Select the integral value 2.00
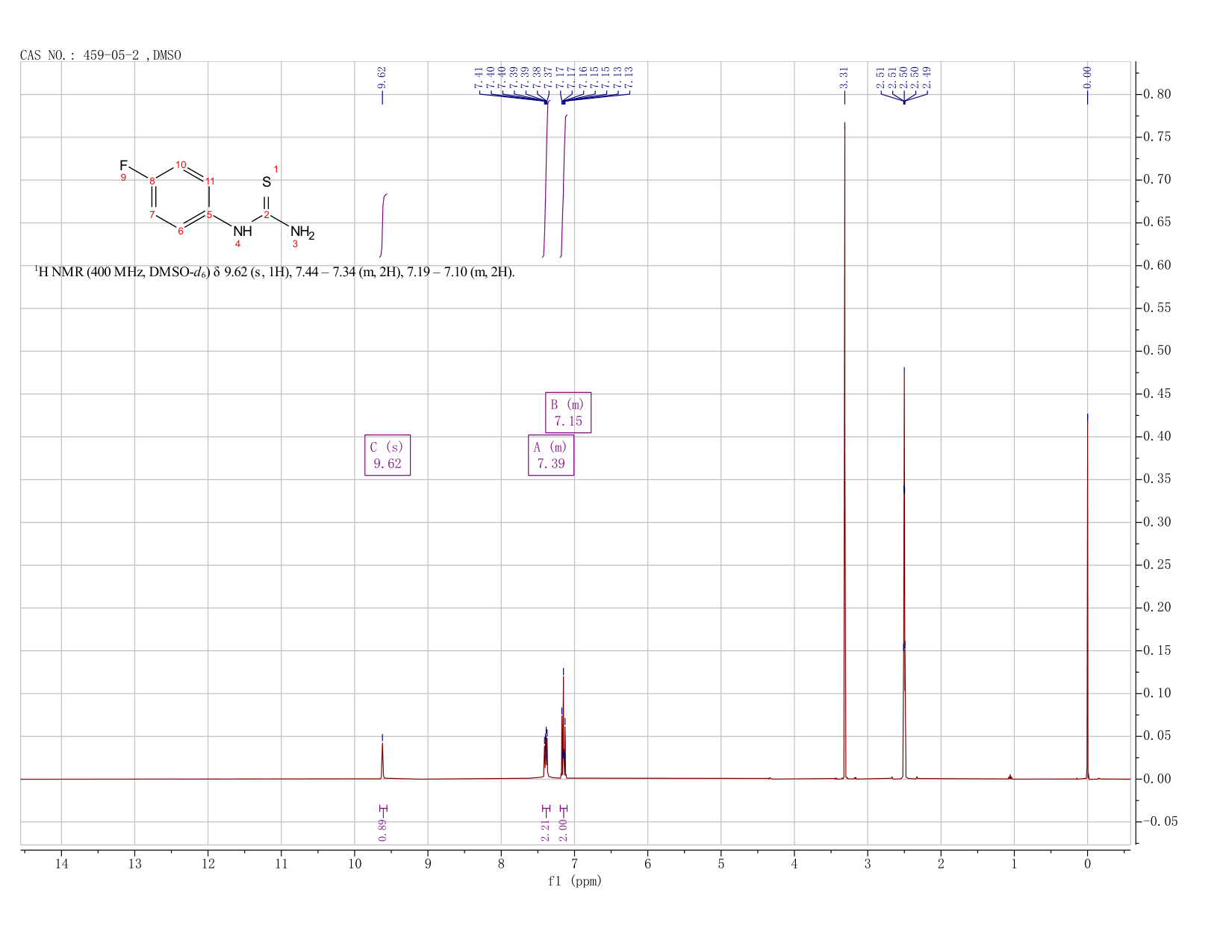Image resolution: width=1232 pixels, height=952 pixels. 563,829
